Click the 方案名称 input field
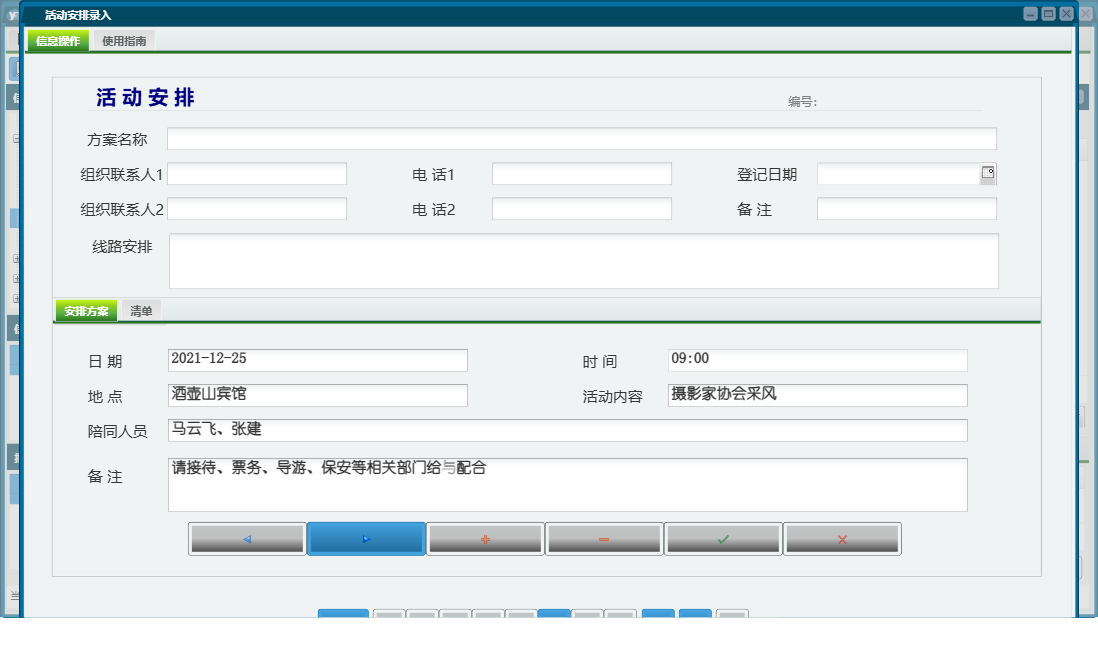This screenshot has width=1098, height=655. 581,139
